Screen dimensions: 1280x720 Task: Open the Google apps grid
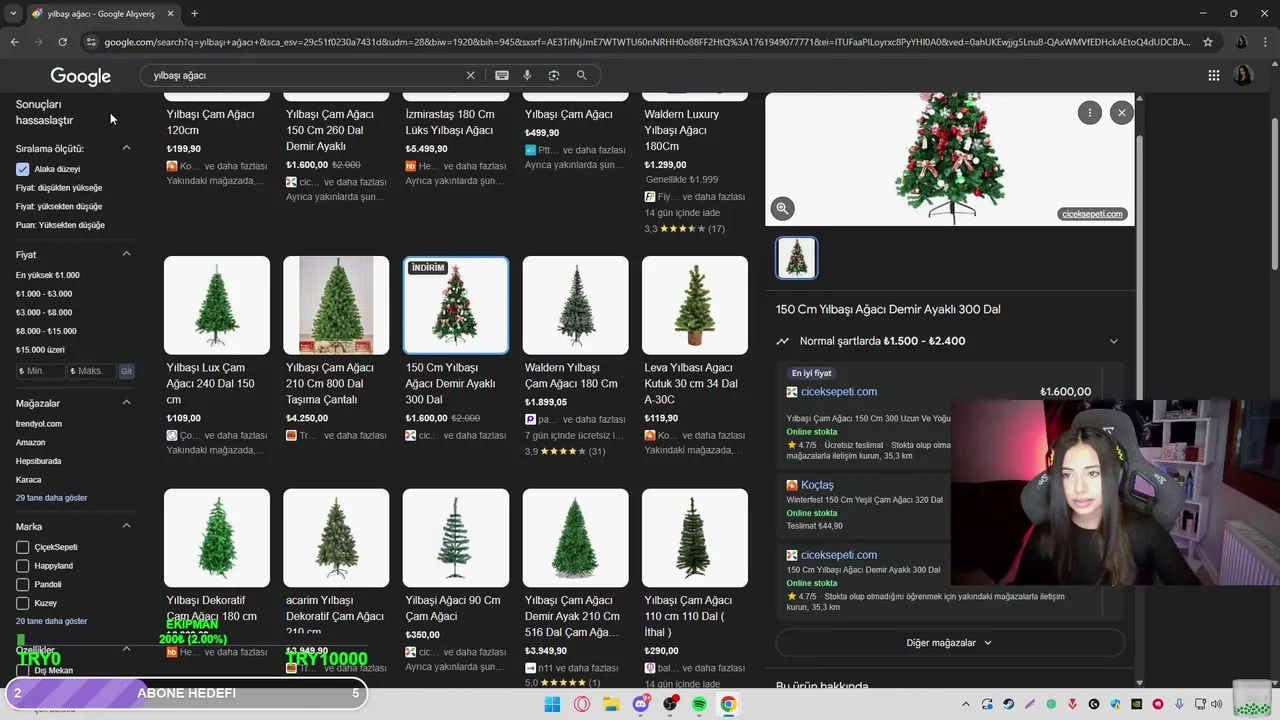[x=1213, y=75]
